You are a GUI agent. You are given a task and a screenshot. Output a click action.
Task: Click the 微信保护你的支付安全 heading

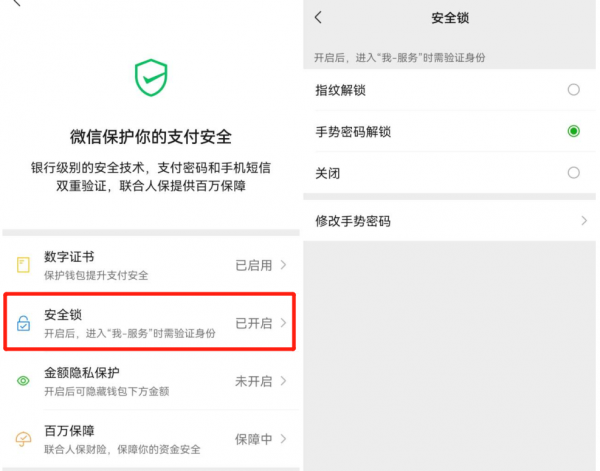tap(151, 137)
